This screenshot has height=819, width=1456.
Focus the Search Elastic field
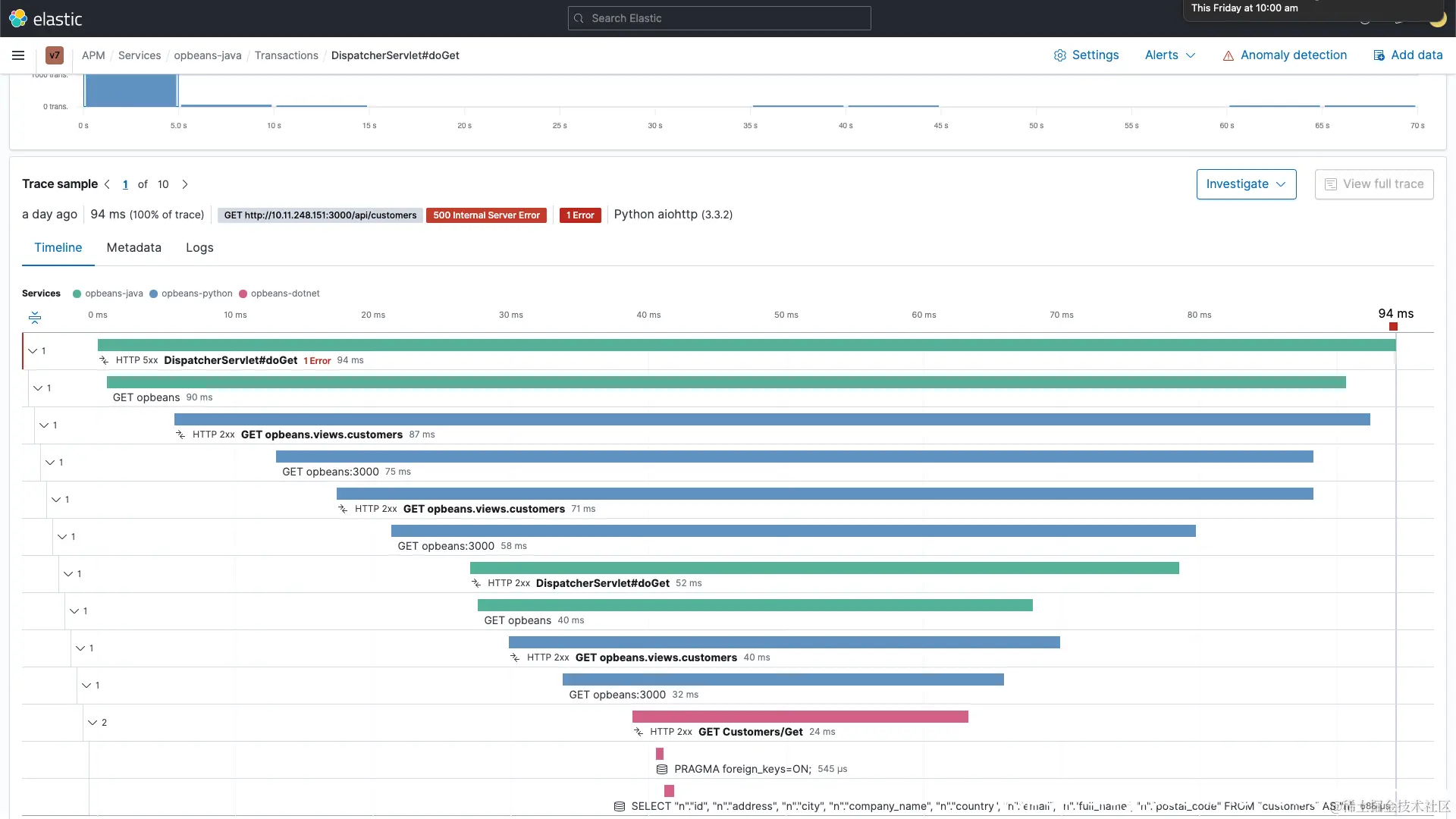[x=719, y=18]
